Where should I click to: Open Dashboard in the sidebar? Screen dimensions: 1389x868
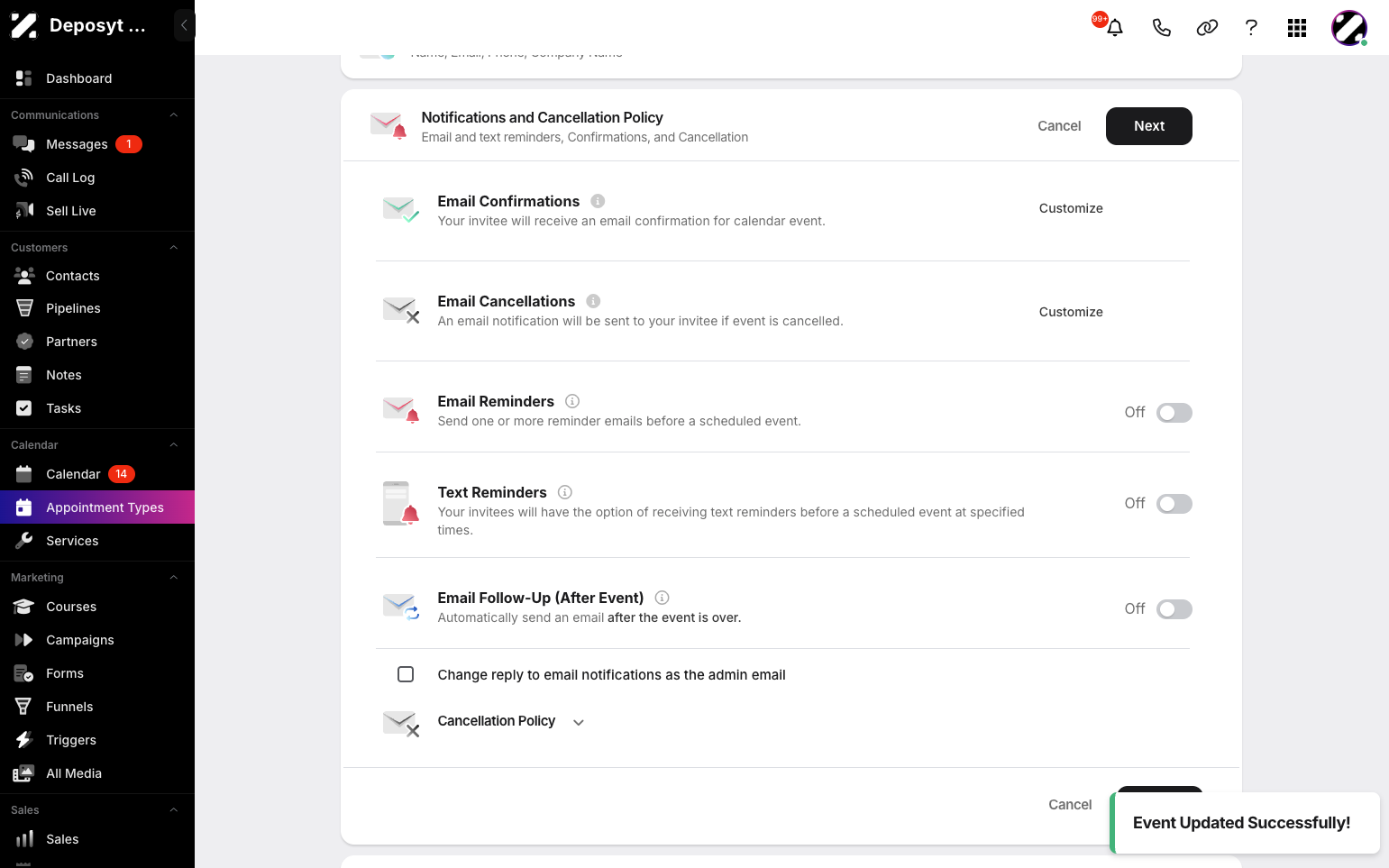[97, 78]
